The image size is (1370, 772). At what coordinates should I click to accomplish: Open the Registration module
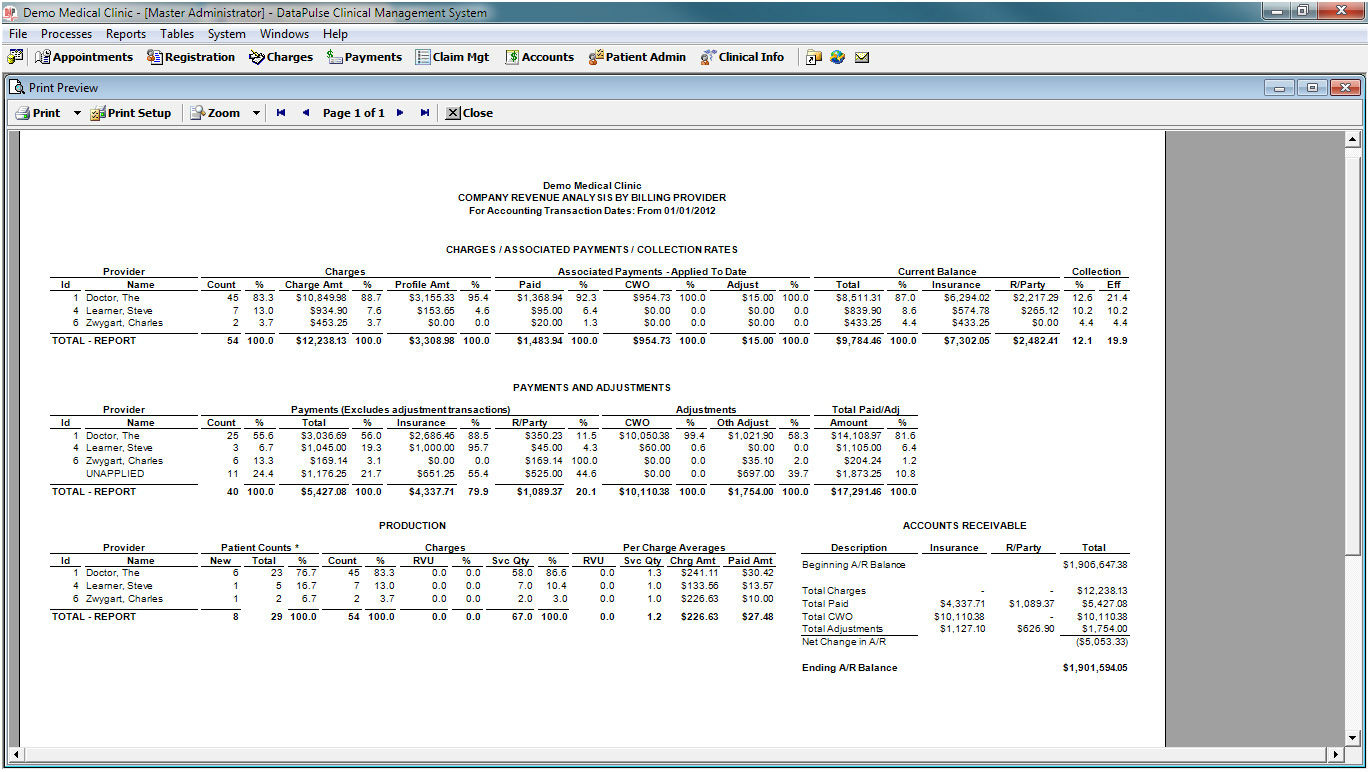(x=191, y=57)
